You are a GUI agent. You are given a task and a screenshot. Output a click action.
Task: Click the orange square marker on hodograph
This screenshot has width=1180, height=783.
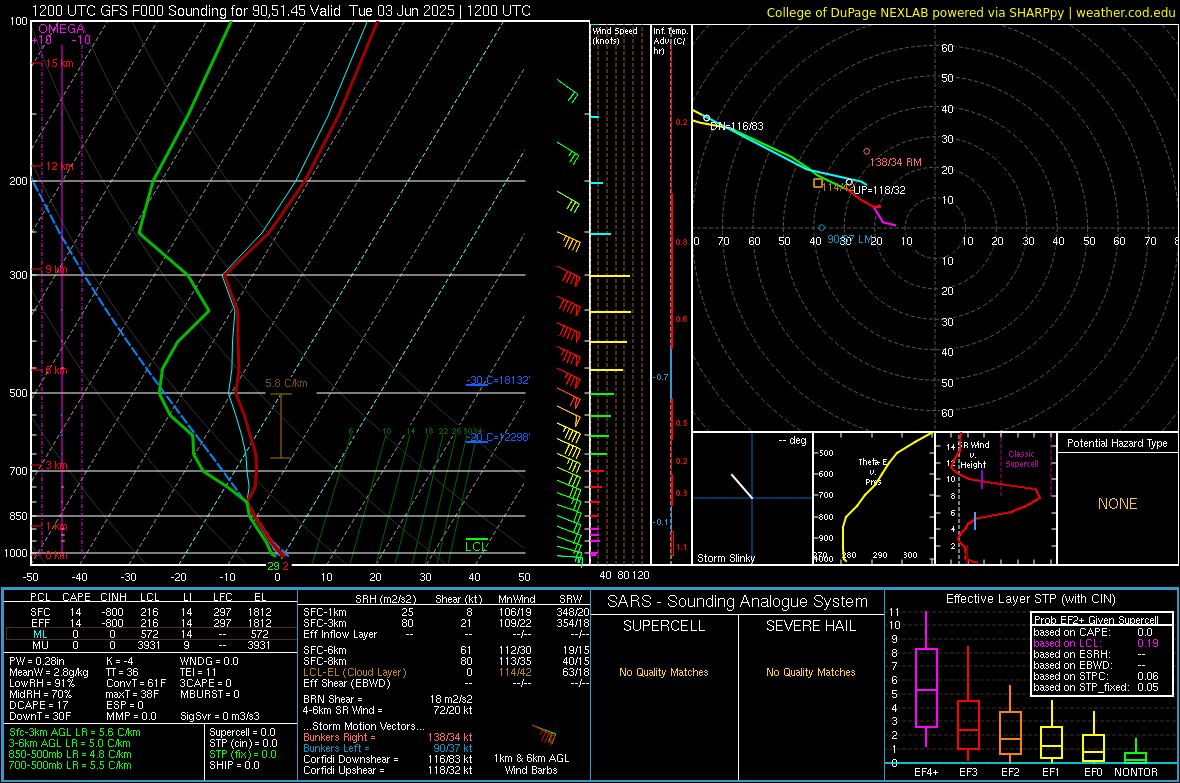coord(817,183)
